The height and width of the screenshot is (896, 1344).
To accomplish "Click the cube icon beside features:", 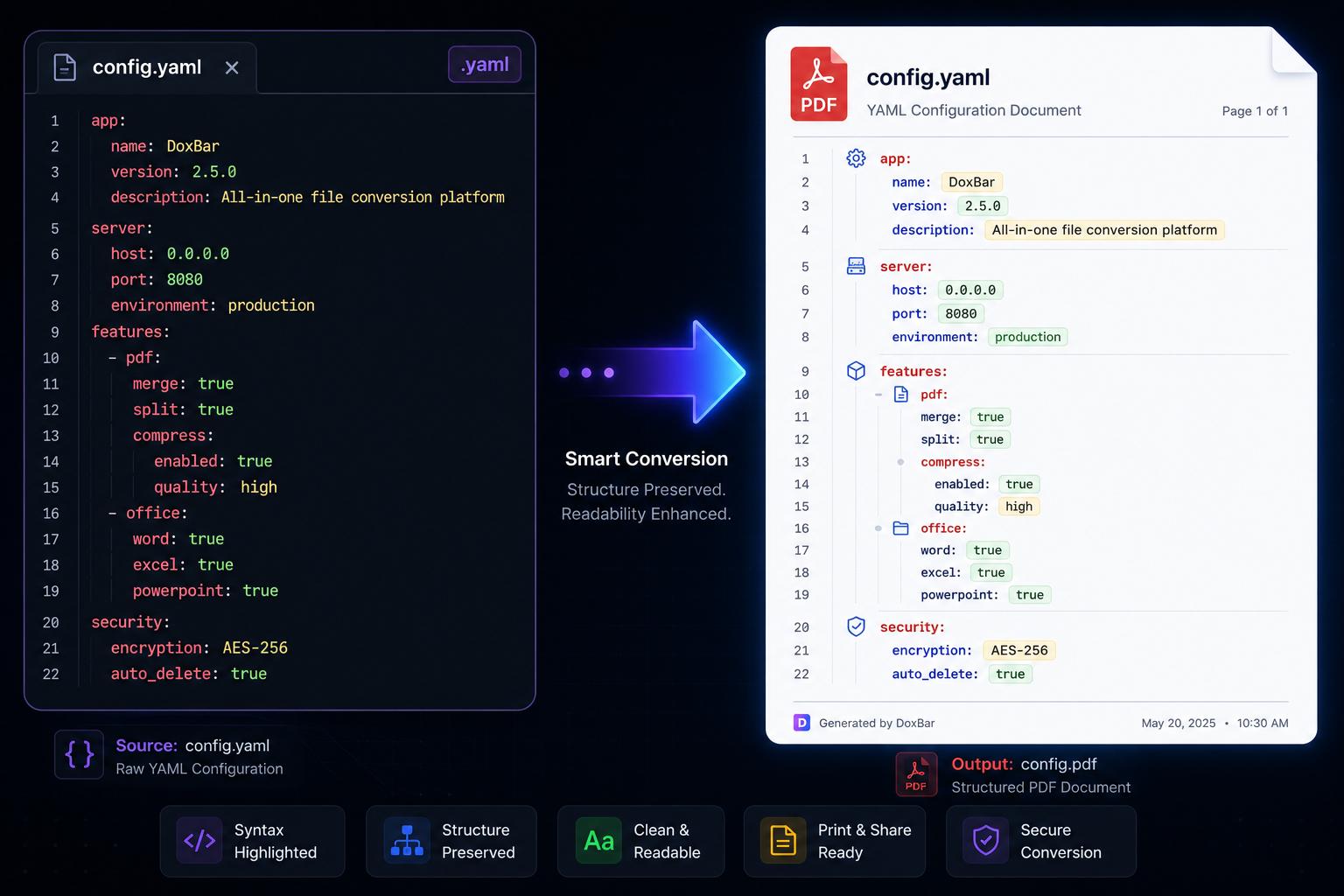I will tap(856, 371).
